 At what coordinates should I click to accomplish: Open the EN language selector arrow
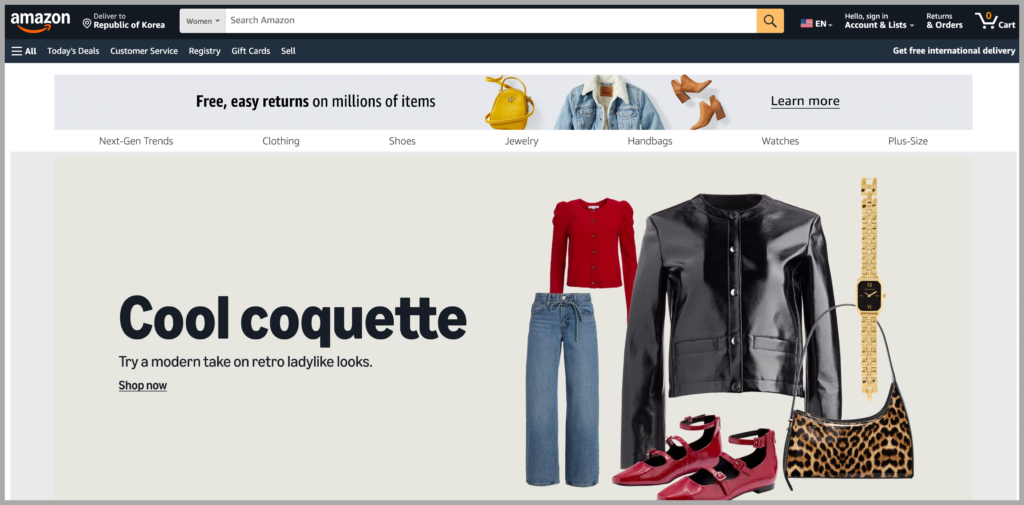[x=830, y=25]
